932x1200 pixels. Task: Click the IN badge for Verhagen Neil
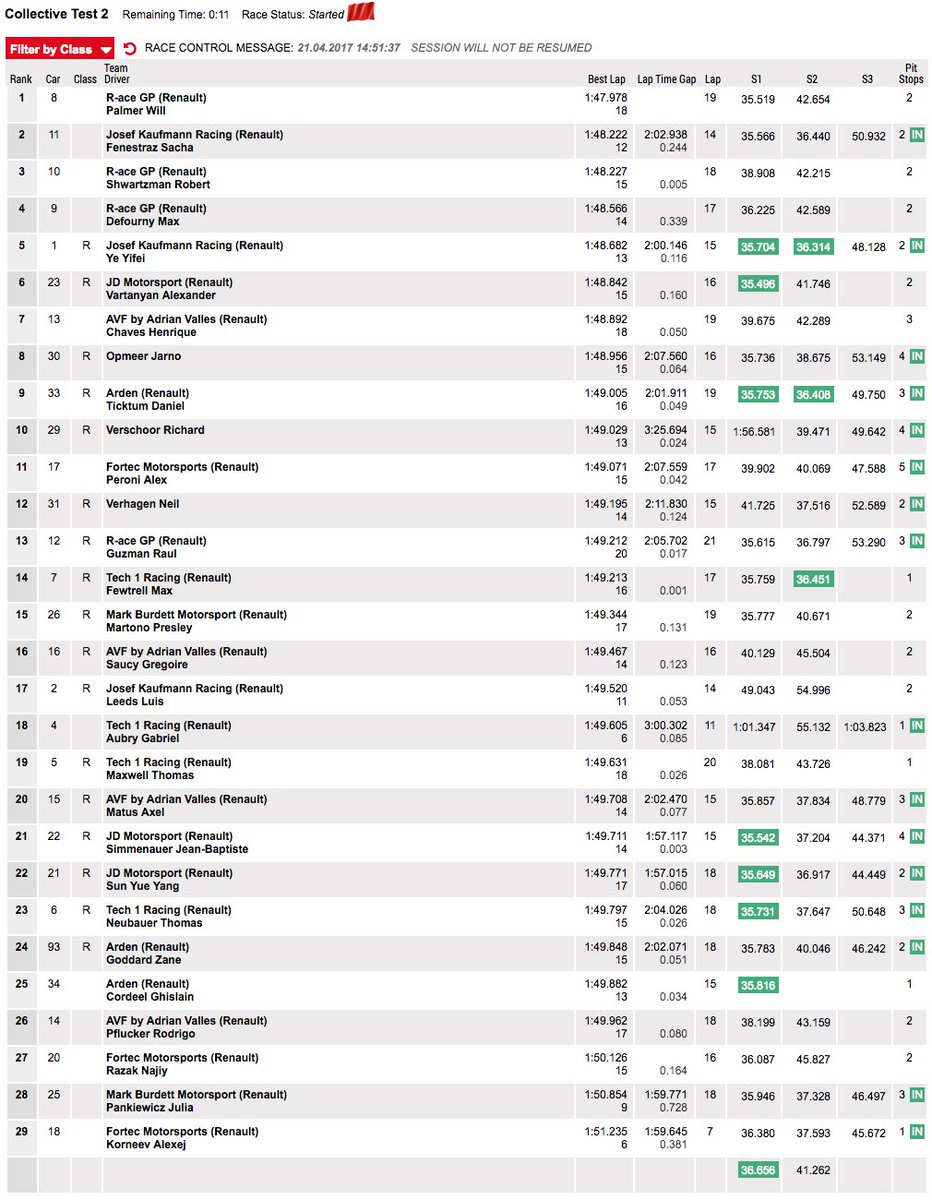tap(917, 504)
